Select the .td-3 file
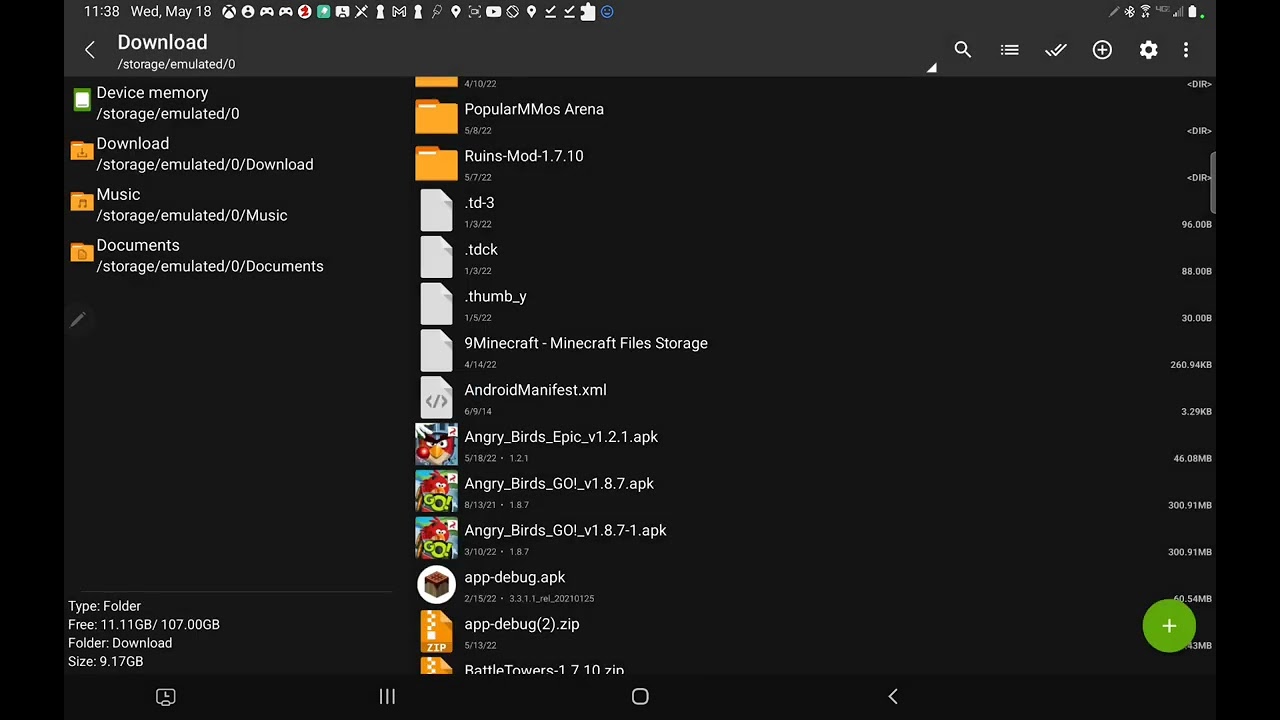The height and width of the screenshot is (720, 1280). point(812,212)
